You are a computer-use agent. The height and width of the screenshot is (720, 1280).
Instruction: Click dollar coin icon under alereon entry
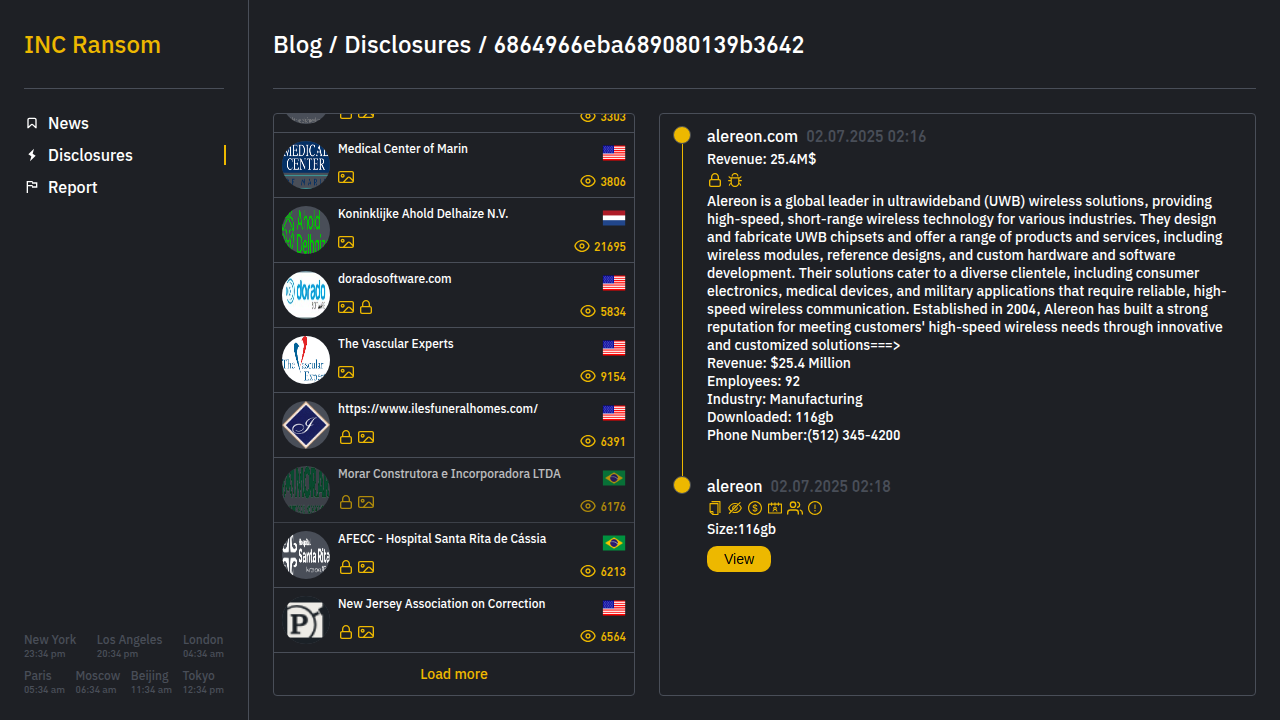pos(755,508)
